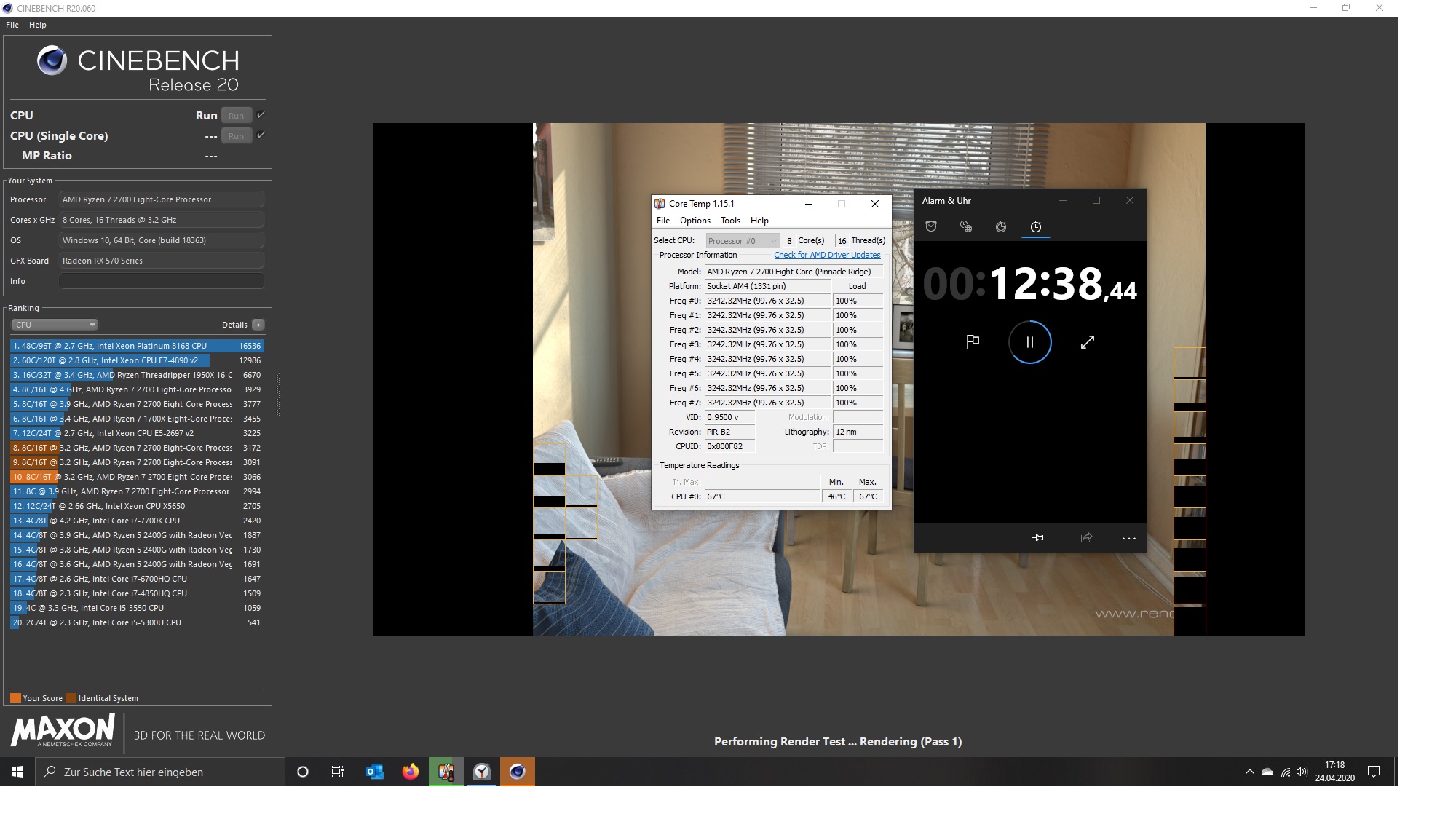Click the Info input field in Your System
This screenshot has height=819, width=1456.
pyautogui.click(x=161, y=281)
